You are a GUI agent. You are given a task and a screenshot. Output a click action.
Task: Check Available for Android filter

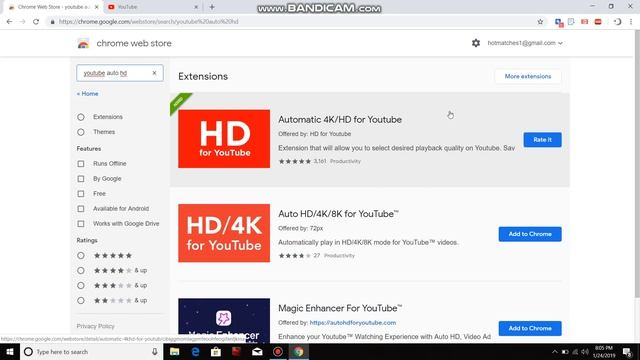coord(81,209)
